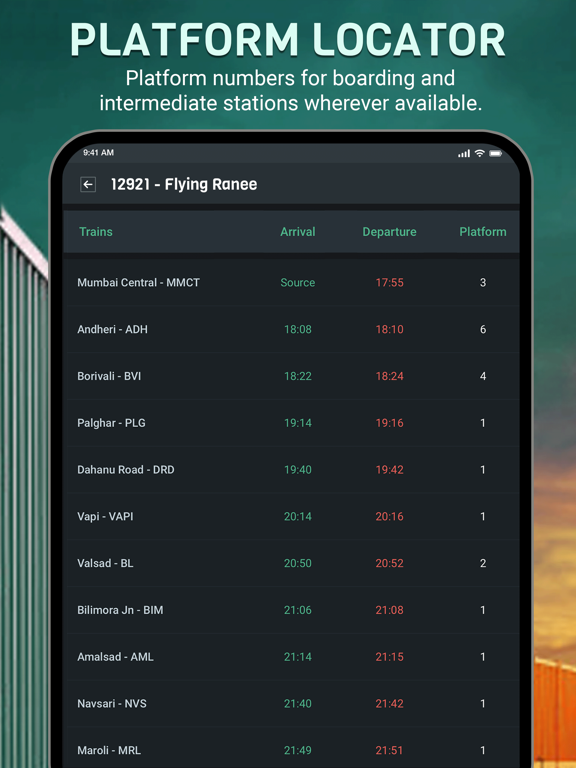Click departure time 21:51
The width and height of the screenshot is (576, 768).
click(389, 750)
